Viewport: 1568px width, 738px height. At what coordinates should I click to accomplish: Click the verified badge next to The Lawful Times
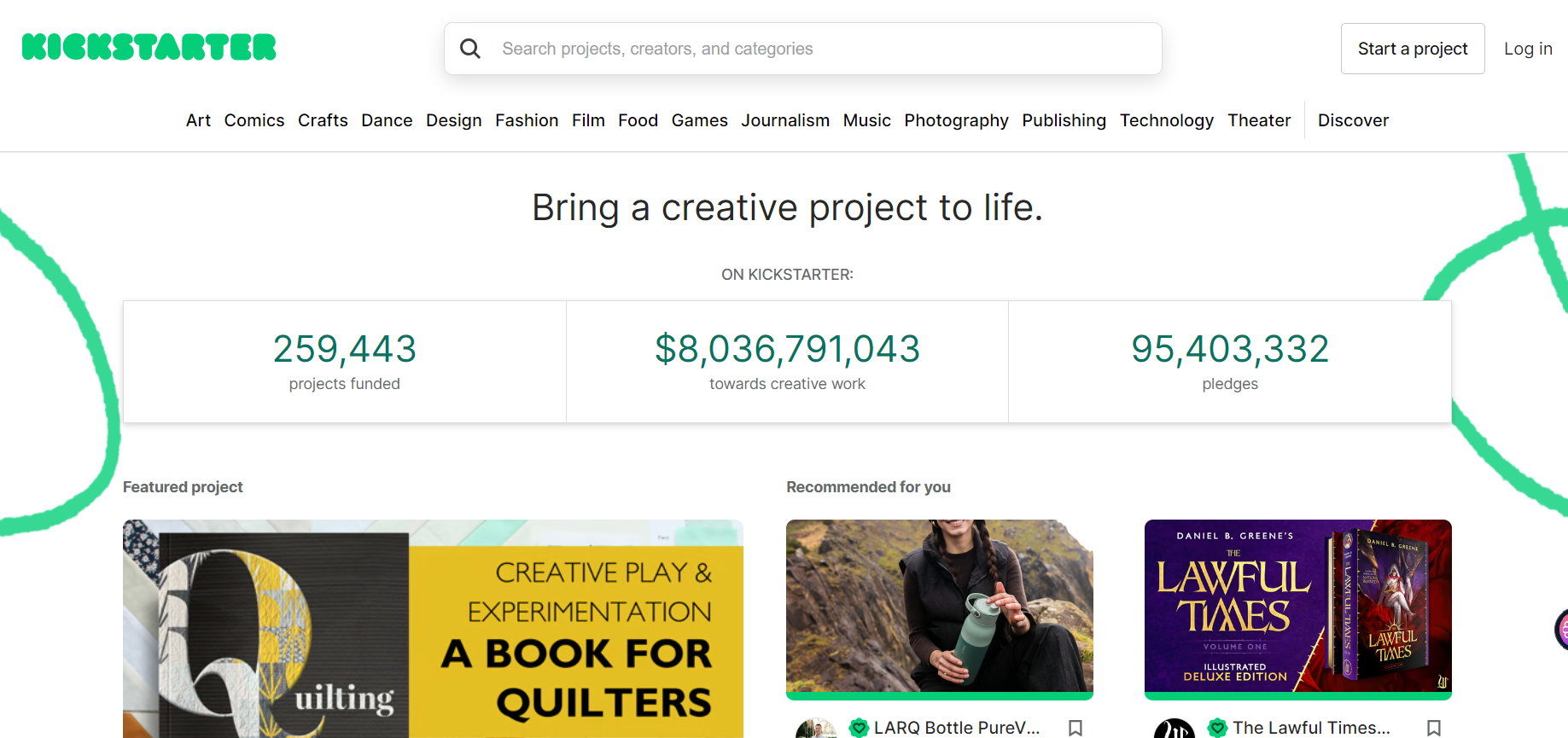point(1216,728)
